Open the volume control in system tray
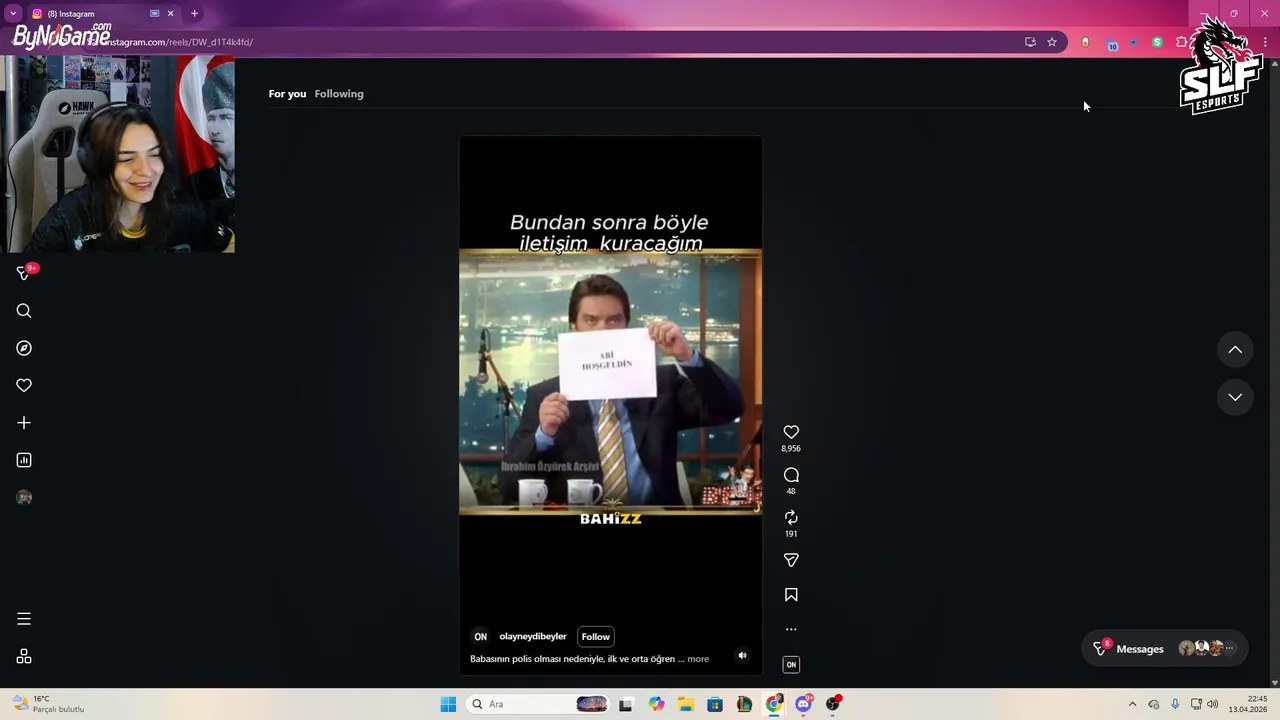This screenshot has height=720, width=1280. coord(1213,704)
